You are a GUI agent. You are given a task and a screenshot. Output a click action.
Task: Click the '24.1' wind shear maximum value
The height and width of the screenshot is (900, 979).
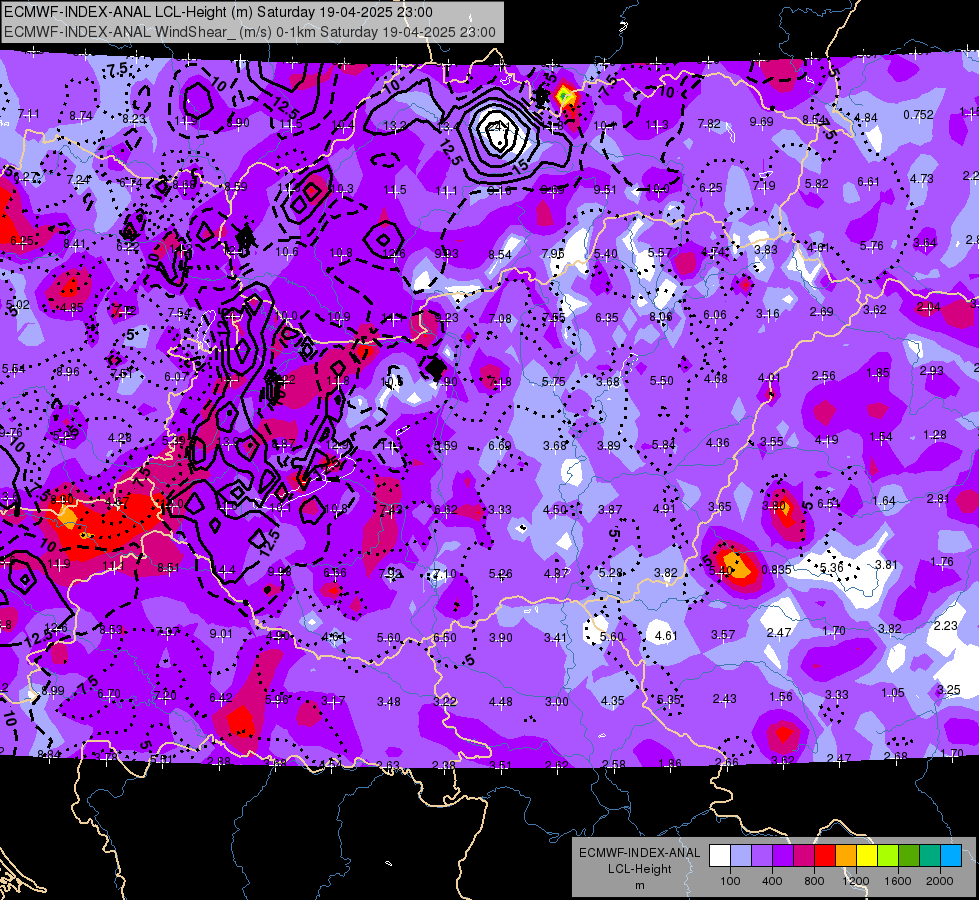498,127
